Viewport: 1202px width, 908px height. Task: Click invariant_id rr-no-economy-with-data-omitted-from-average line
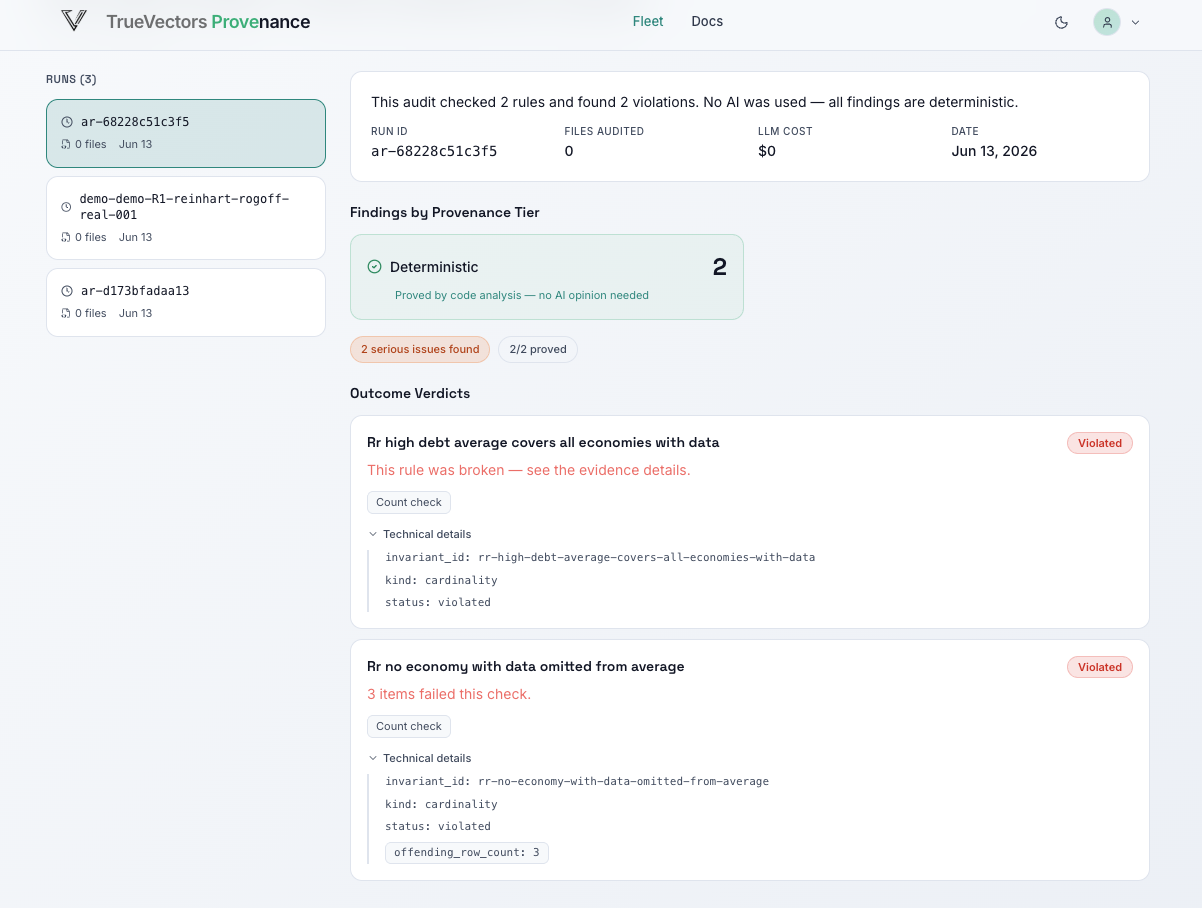(577, 781)
